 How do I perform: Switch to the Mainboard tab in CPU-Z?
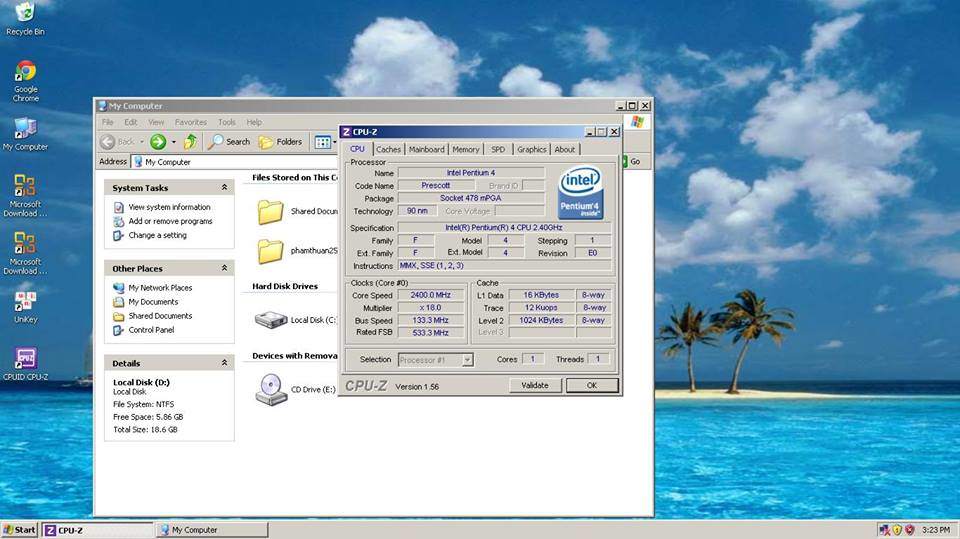426,150
